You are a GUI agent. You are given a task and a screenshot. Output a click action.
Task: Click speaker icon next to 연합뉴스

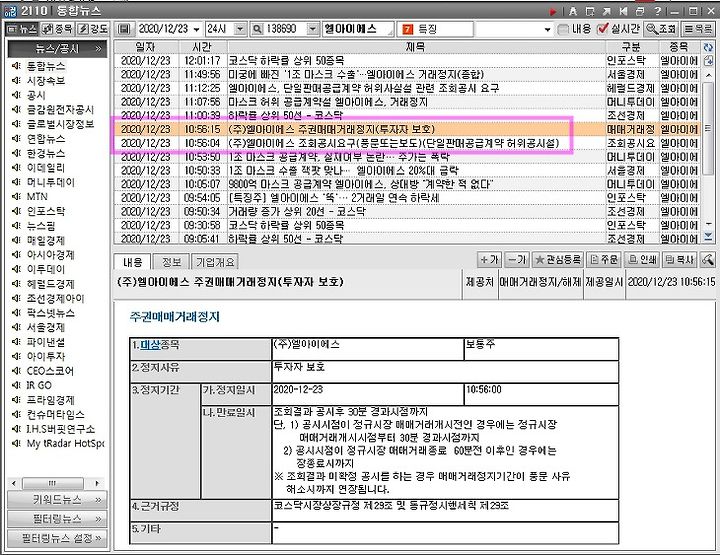click(x=17, y=139)
